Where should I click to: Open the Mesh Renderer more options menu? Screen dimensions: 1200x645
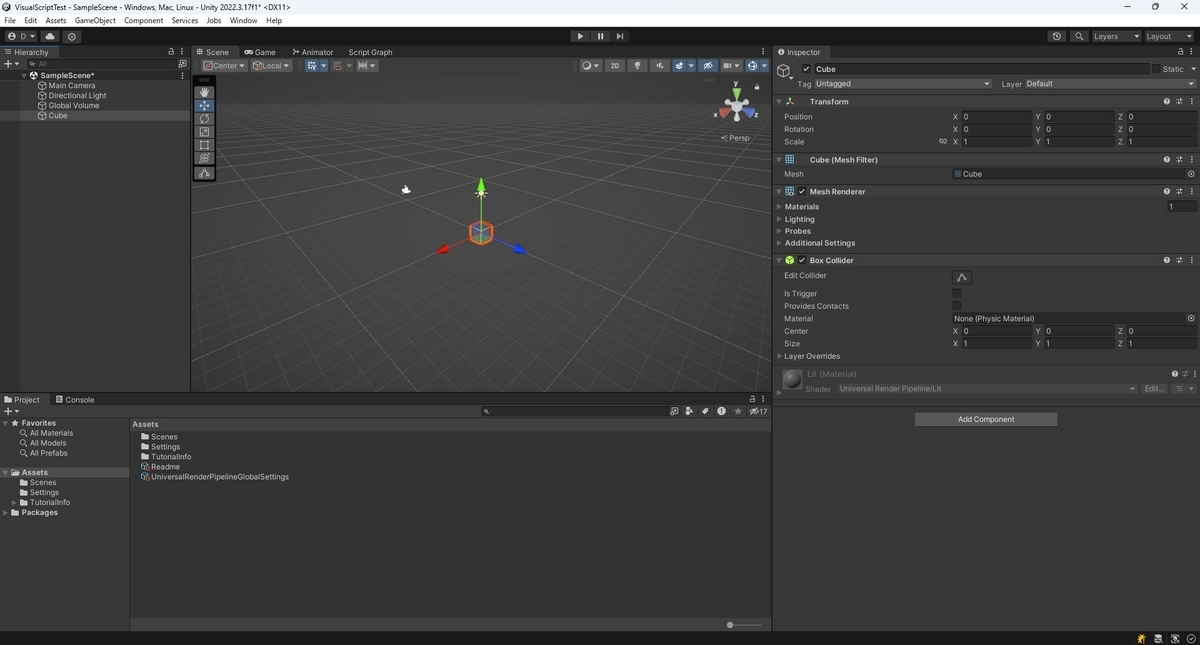[1191, 191]
